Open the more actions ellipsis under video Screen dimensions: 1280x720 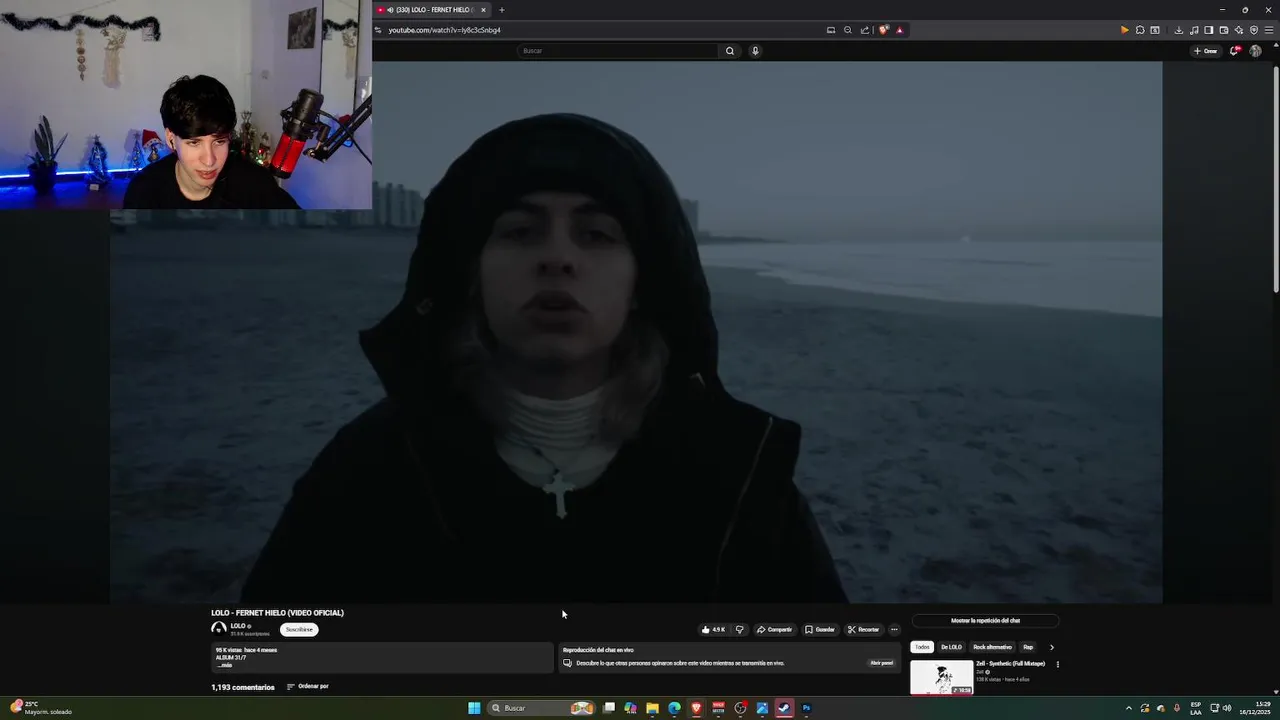(894, 630)
